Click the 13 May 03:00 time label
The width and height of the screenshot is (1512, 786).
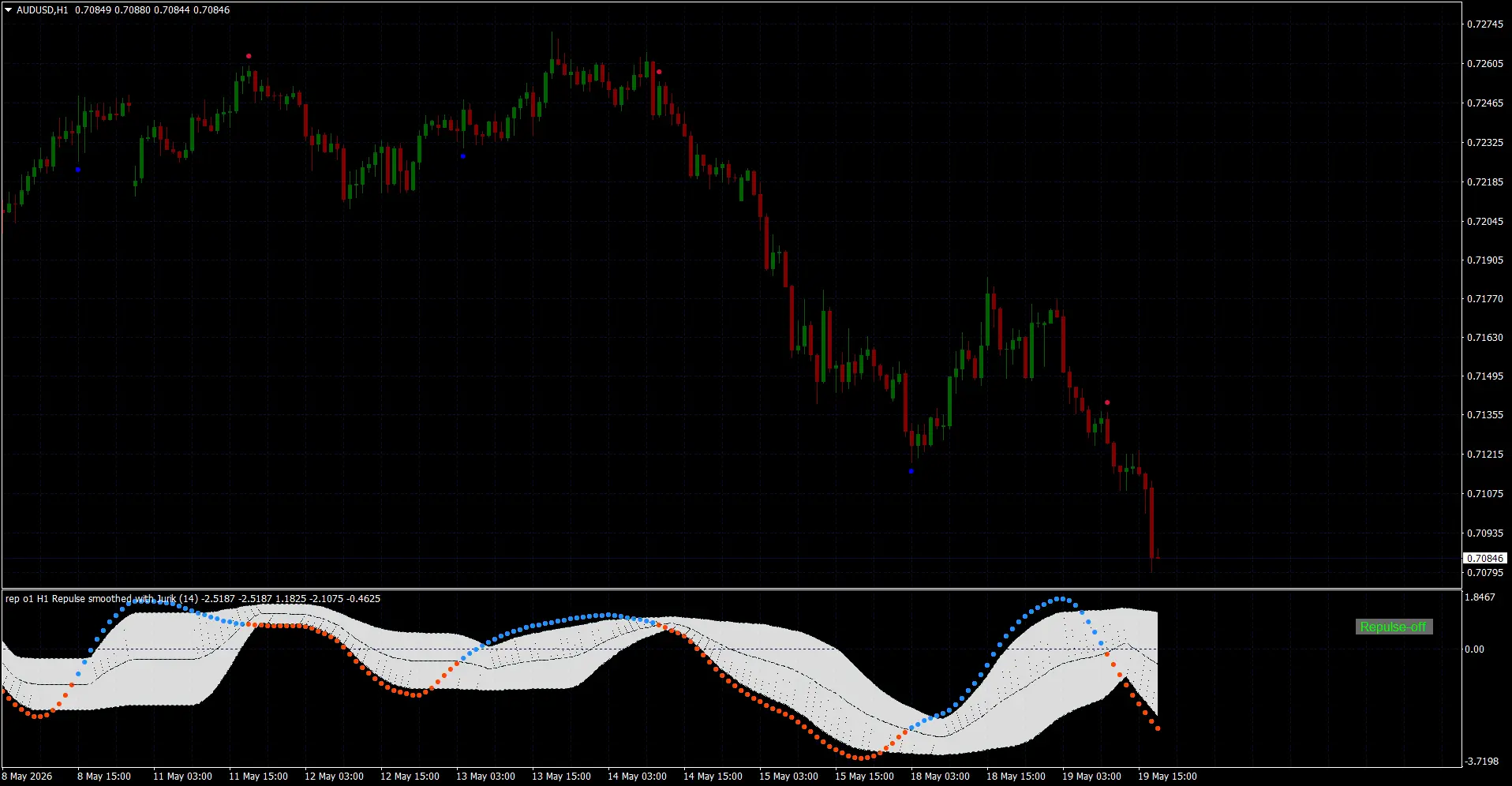pos(485,777)
